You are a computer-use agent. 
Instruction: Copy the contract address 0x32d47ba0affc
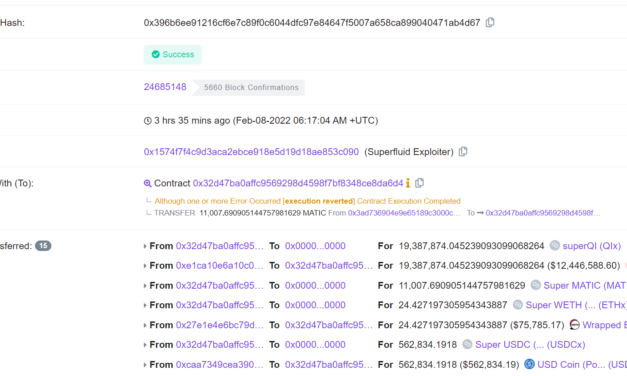point(419,183)
